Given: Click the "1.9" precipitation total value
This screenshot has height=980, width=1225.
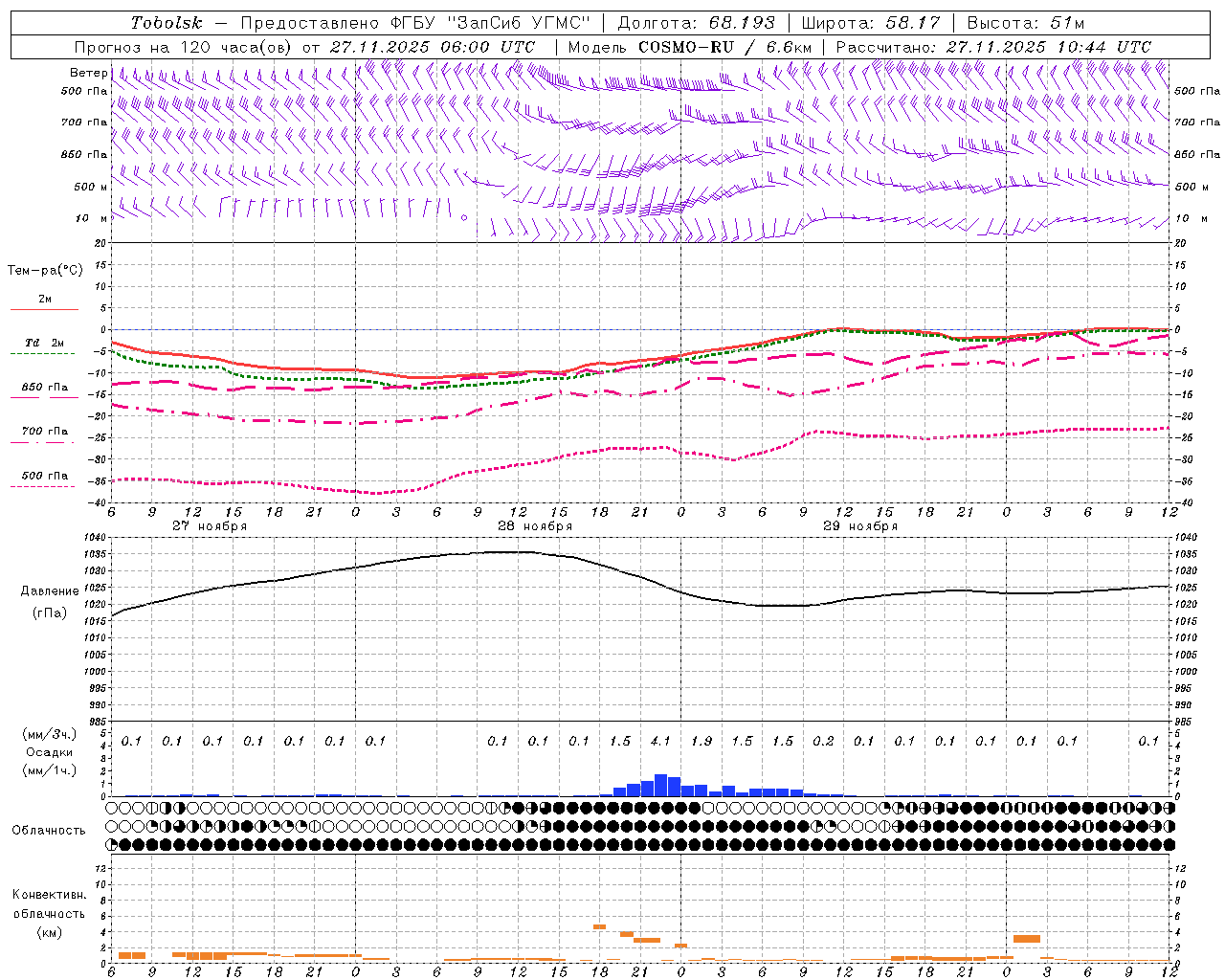Looking at the screenshot, I should coord(702,741).
